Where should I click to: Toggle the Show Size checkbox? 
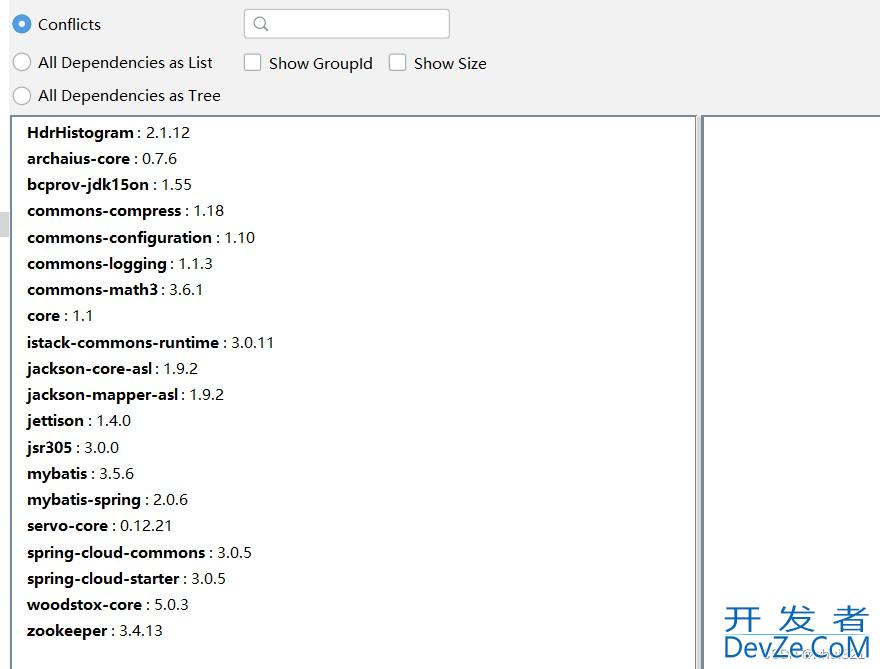(398, 63)
